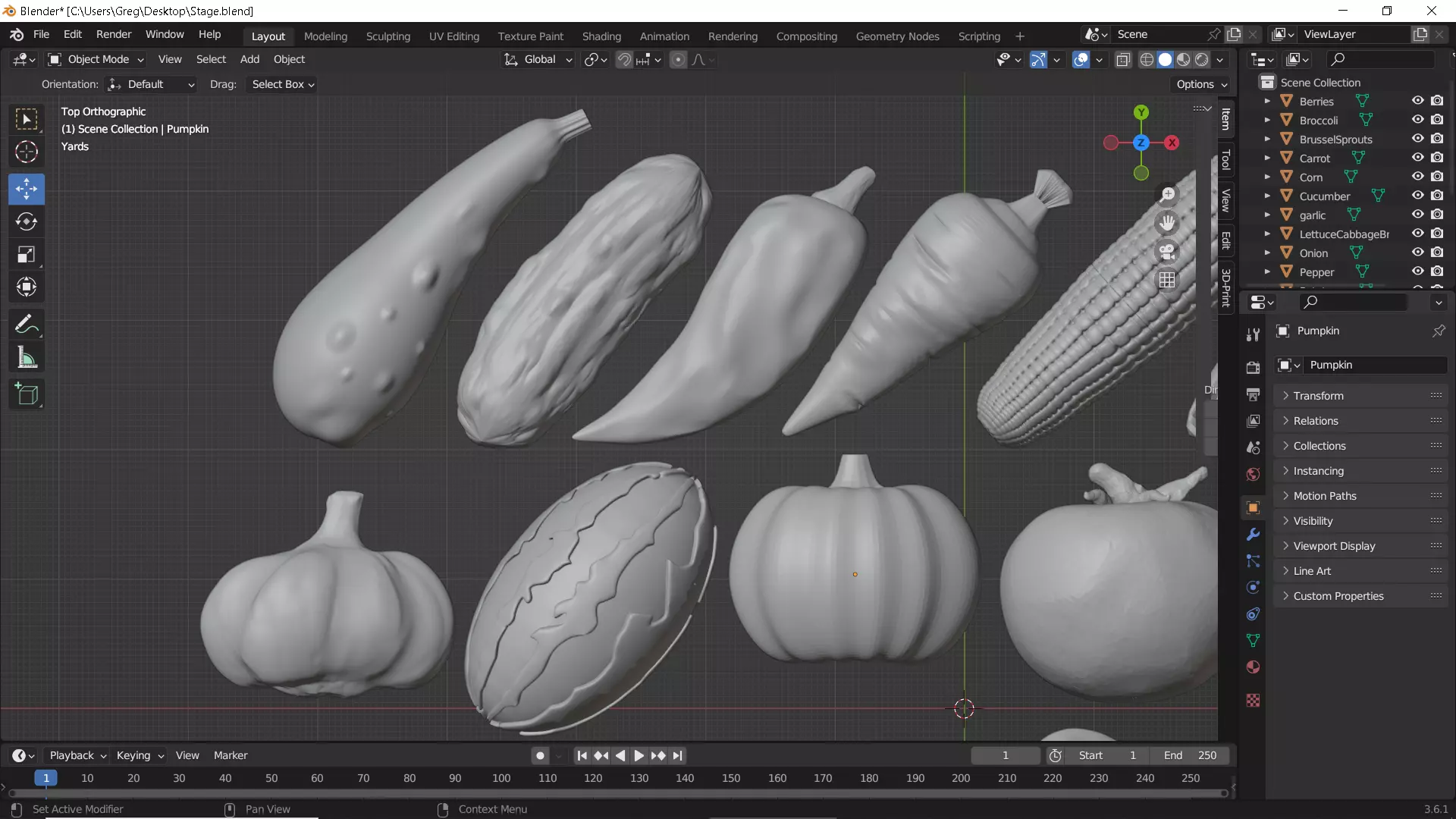1456x819 pixels.
Task: Toggle snapping magnet in header
Action: click(623, 60)
